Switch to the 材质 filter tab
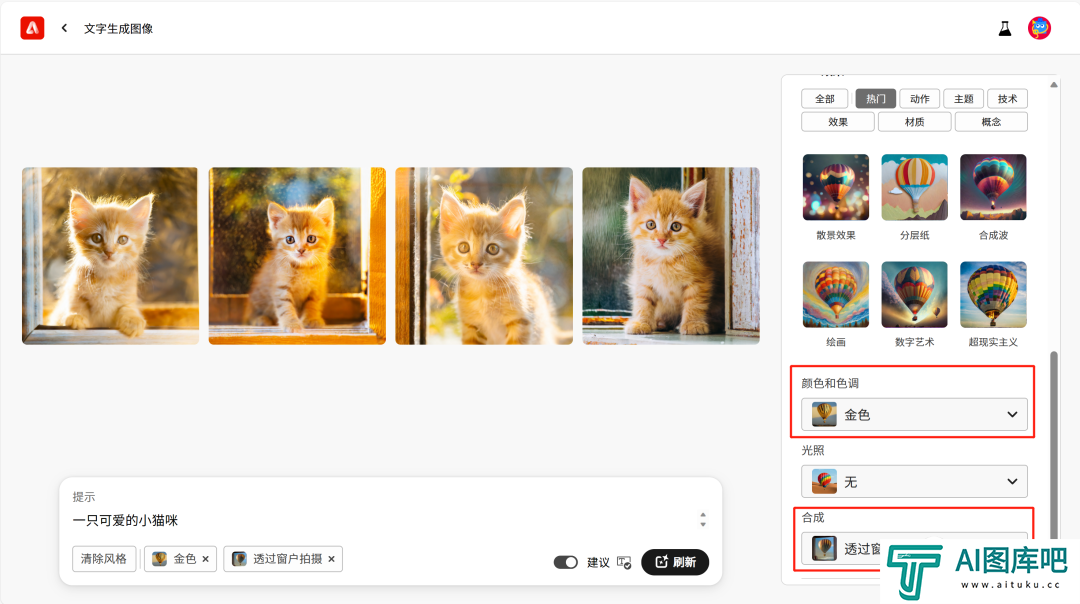The height and width of the screenshot is (604, 1080). pyautogui.click(x=914, y=122)
